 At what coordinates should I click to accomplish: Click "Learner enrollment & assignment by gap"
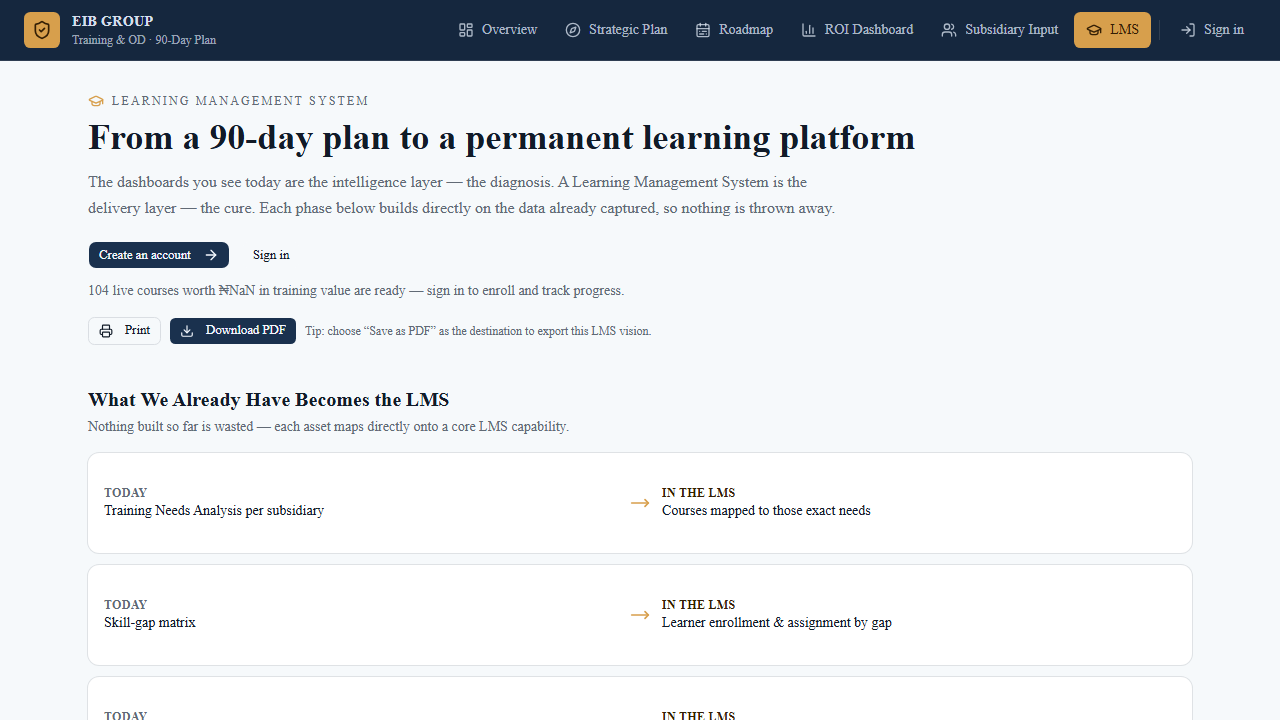point(777,623)
